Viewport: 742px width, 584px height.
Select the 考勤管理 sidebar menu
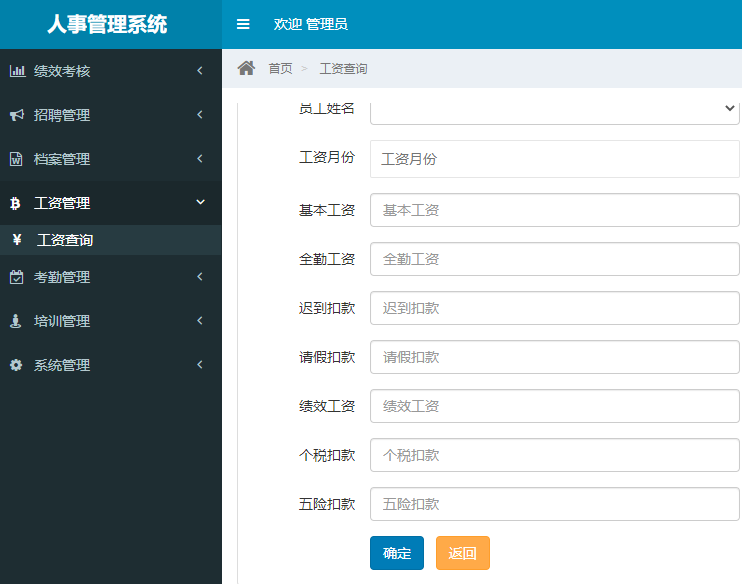[62, 277]
